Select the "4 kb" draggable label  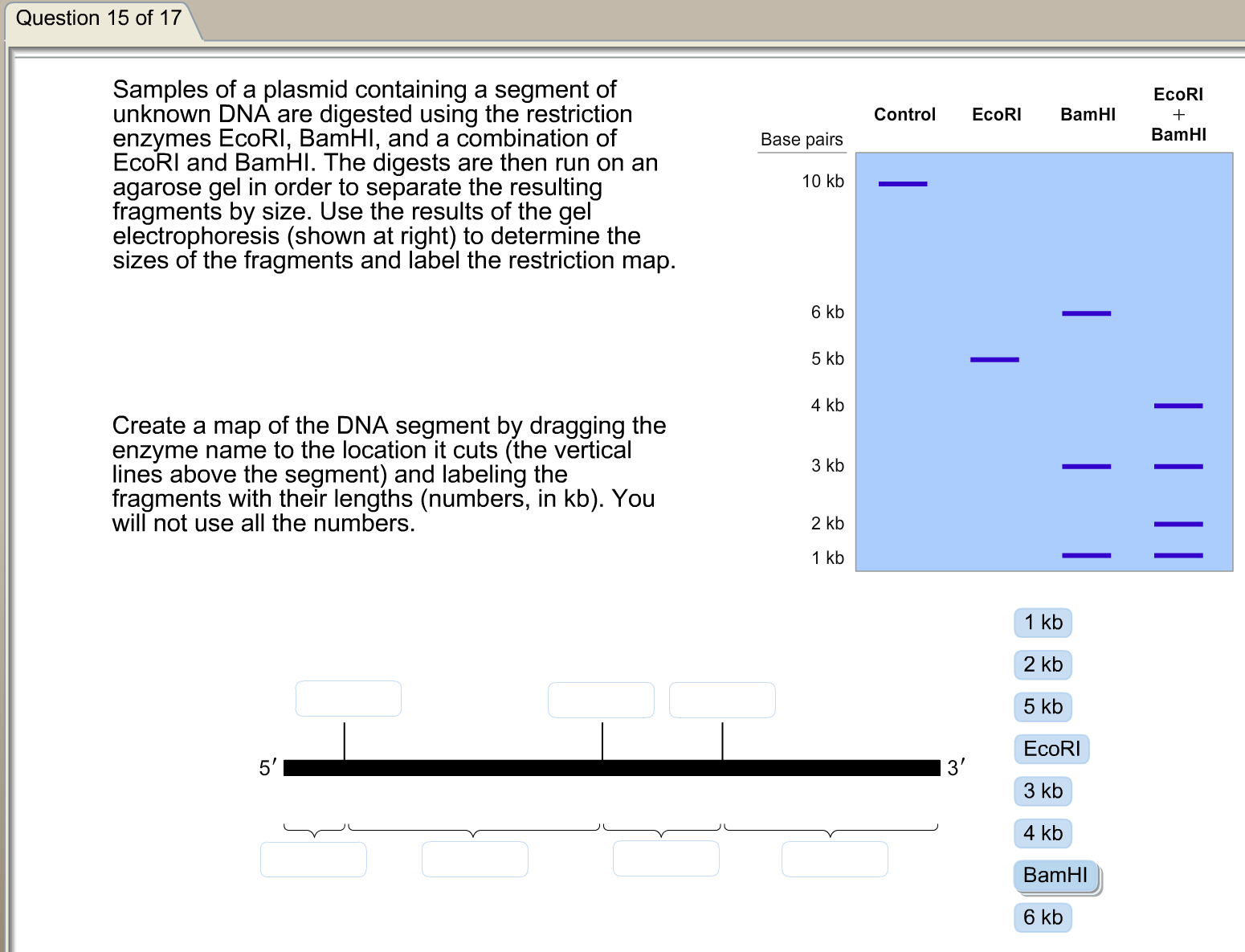tap(1042, 833)
